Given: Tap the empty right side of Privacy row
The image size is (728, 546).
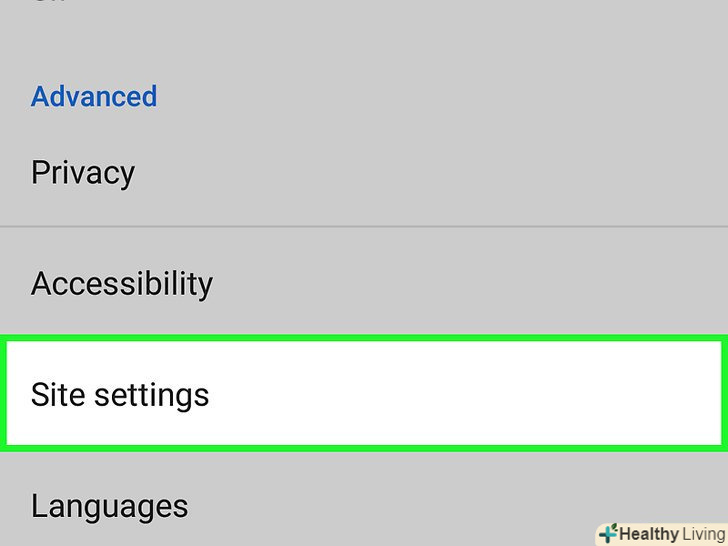Looking at the screenshot, I should tap(500, 173).
